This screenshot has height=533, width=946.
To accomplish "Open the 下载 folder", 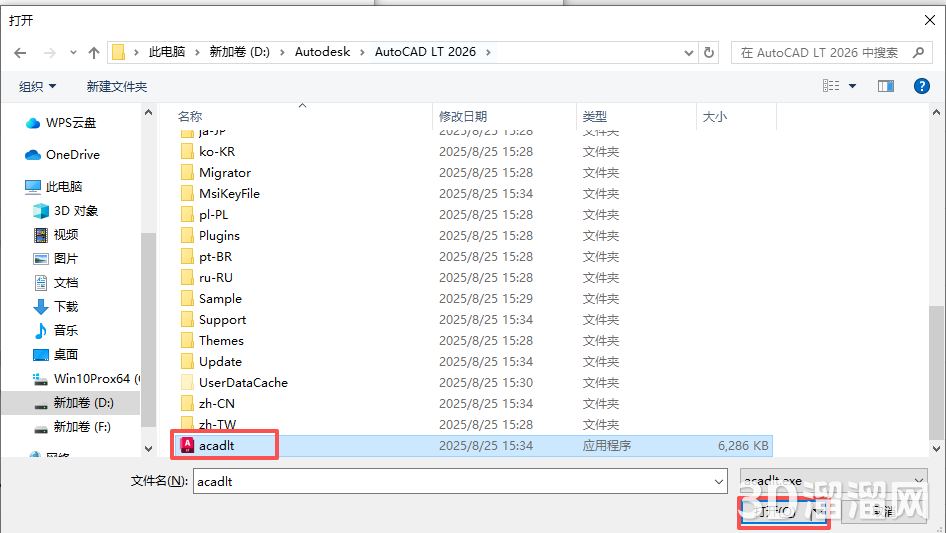I will [x=56, y=307].
